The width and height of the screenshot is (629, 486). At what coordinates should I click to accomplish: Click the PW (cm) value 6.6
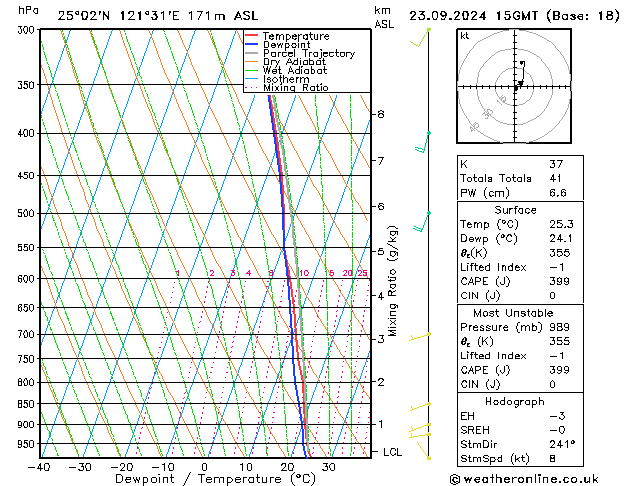558,193
